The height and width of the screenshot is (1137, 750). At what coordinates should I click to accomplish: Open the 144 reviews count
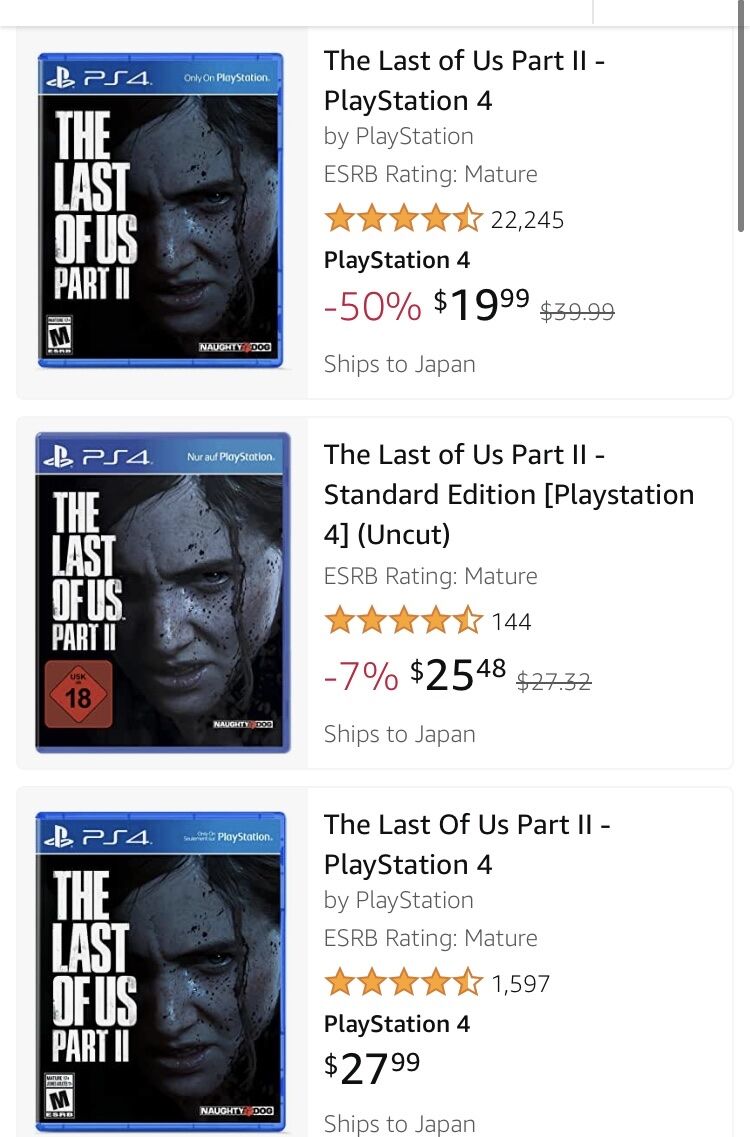pyautogui.click(x=511, y=621)
